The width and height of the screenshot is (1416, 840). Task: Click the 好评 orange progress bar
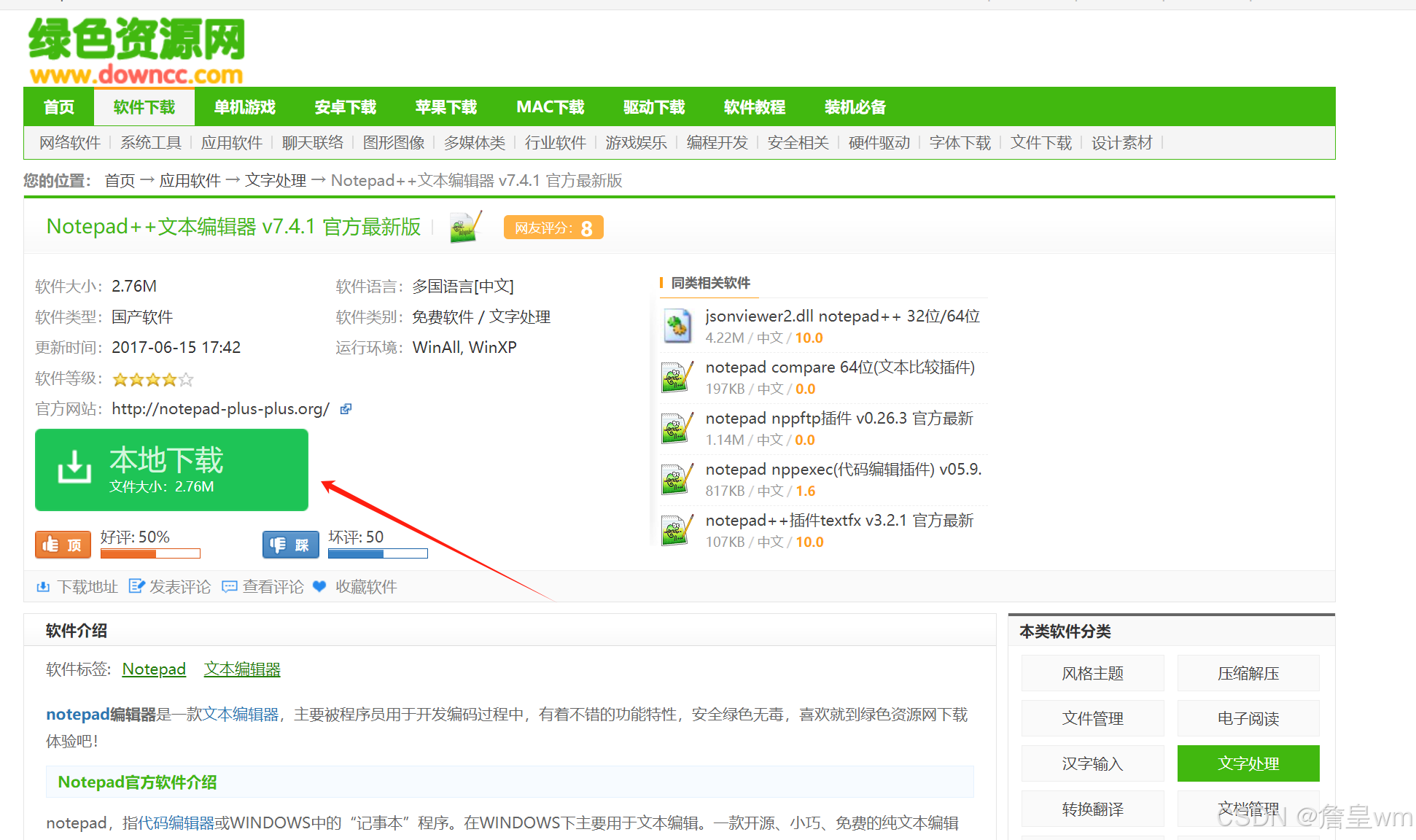pos(150,554)
